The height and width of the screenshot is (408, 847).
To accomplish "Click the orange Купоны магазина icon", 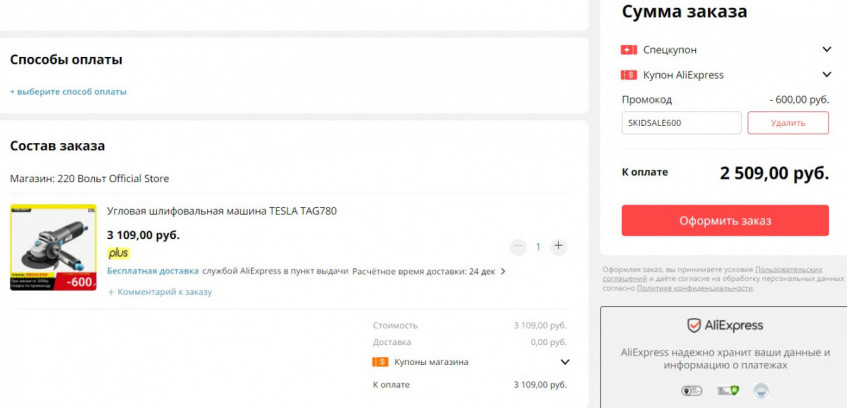I will (380, 362).
